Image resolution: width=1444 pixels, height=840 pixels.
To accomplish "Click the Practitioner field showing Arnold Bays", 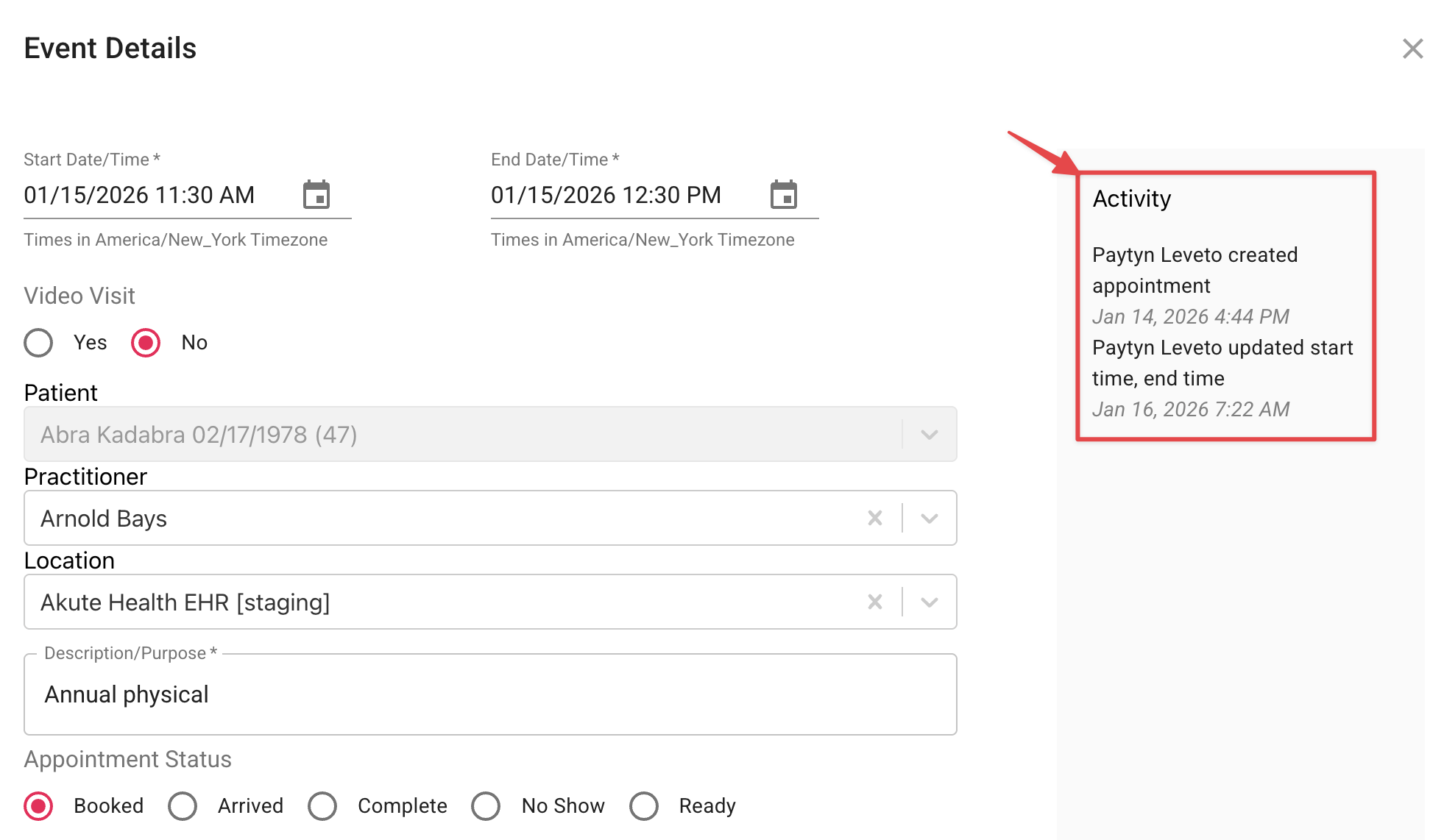I will click(442, 518).
